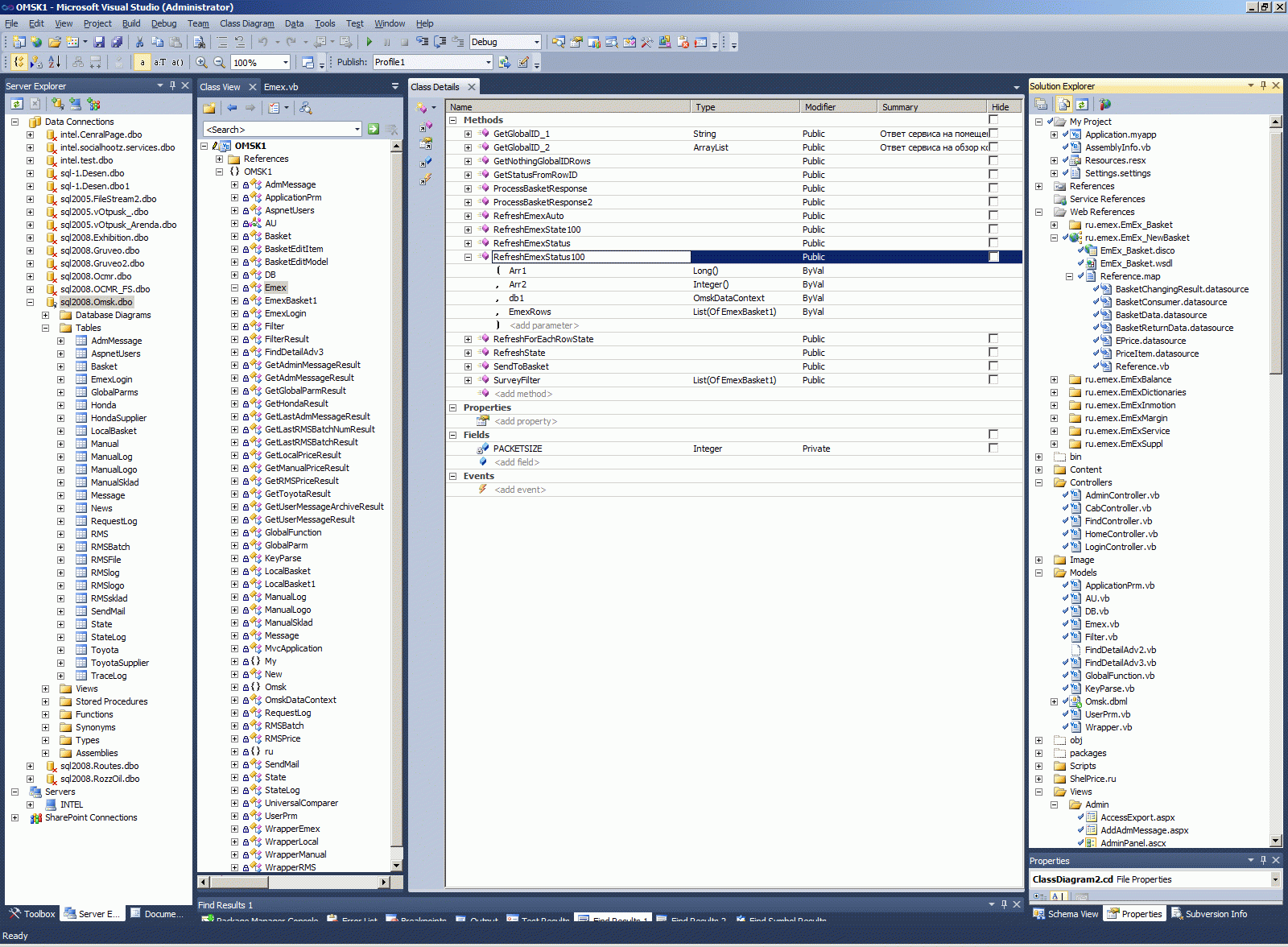This screenshot has width=1288, height=947.
Task: Click the Show All Files icon in Solution Explorer
Action: [x=1065, y=104]
